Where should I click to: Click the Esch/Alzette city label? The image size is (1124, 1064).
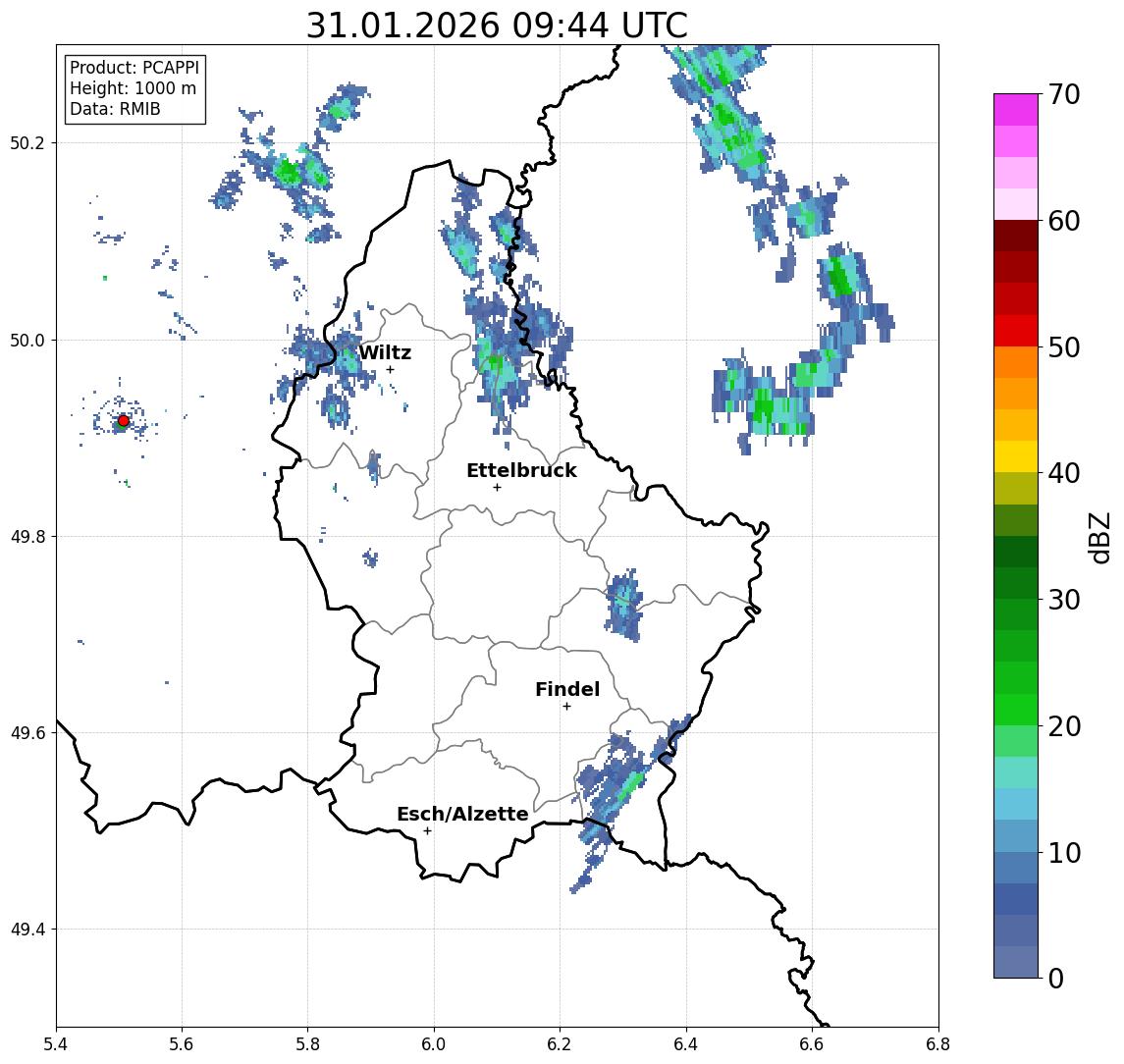pyautogui.click(x=462, y=814)
